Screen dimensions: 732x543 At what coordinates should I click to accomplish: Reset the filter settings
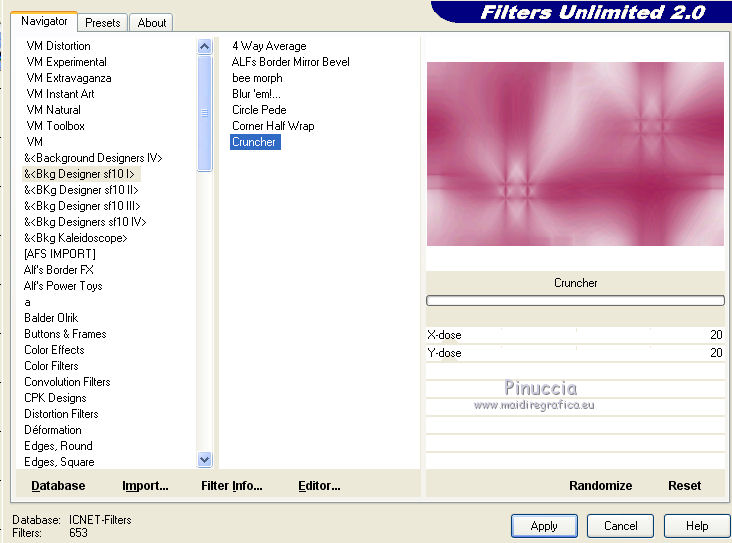pos(684,486)
